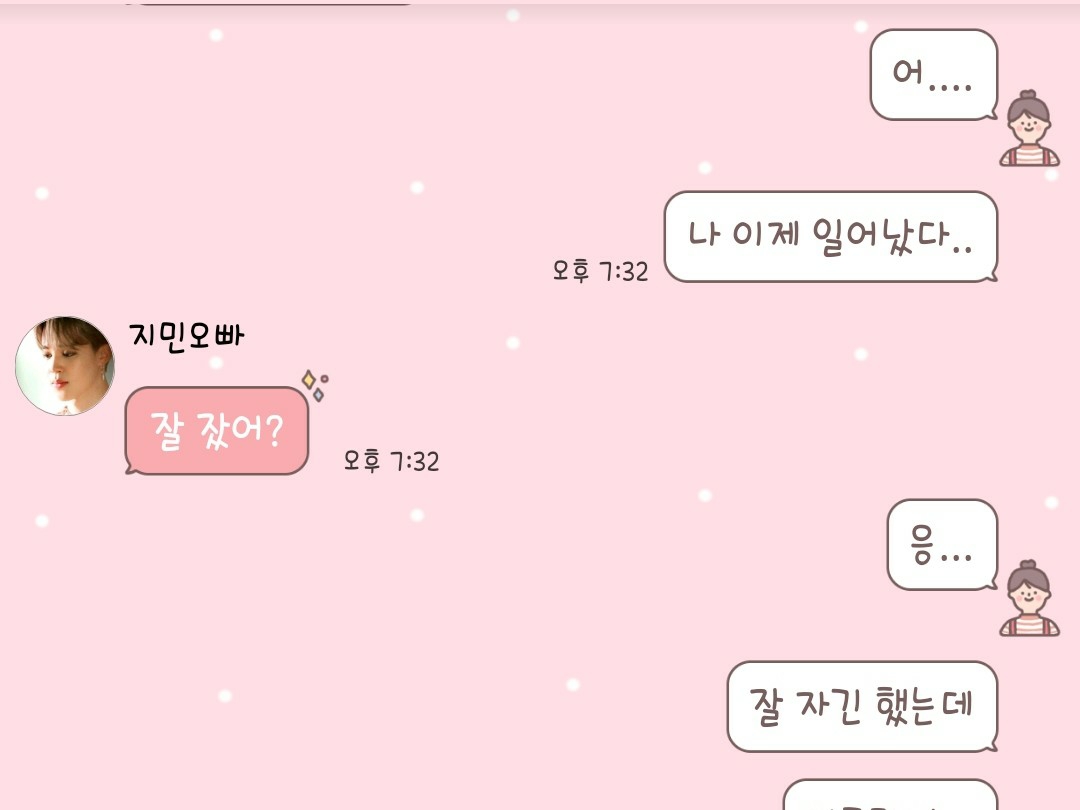Click the 지민오빠 sender name
Image resolution: width=1080 pixels, height=810 pixels.
pos(187,335)
